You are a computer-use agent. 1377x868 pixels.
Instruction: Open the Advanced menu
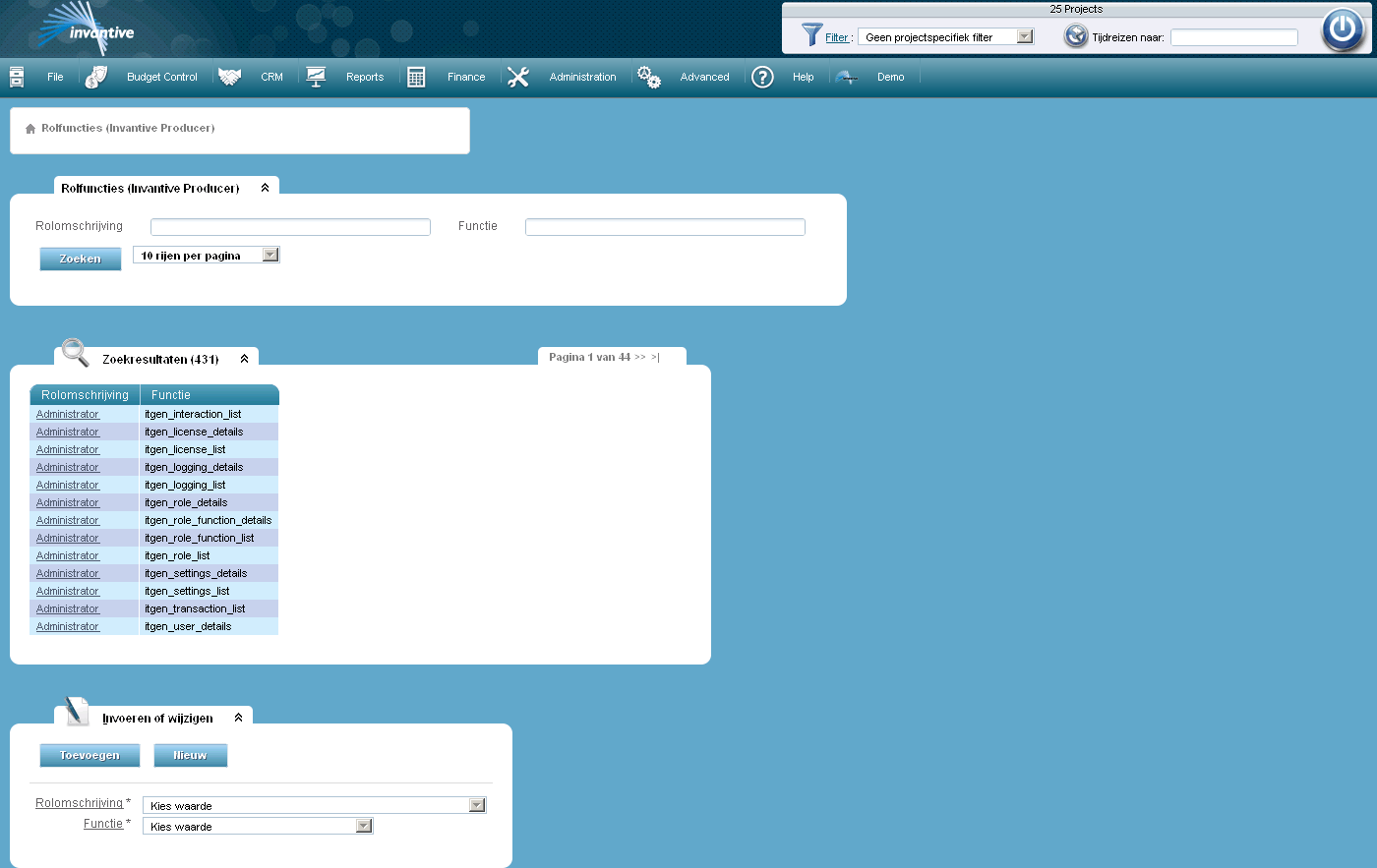705,77
